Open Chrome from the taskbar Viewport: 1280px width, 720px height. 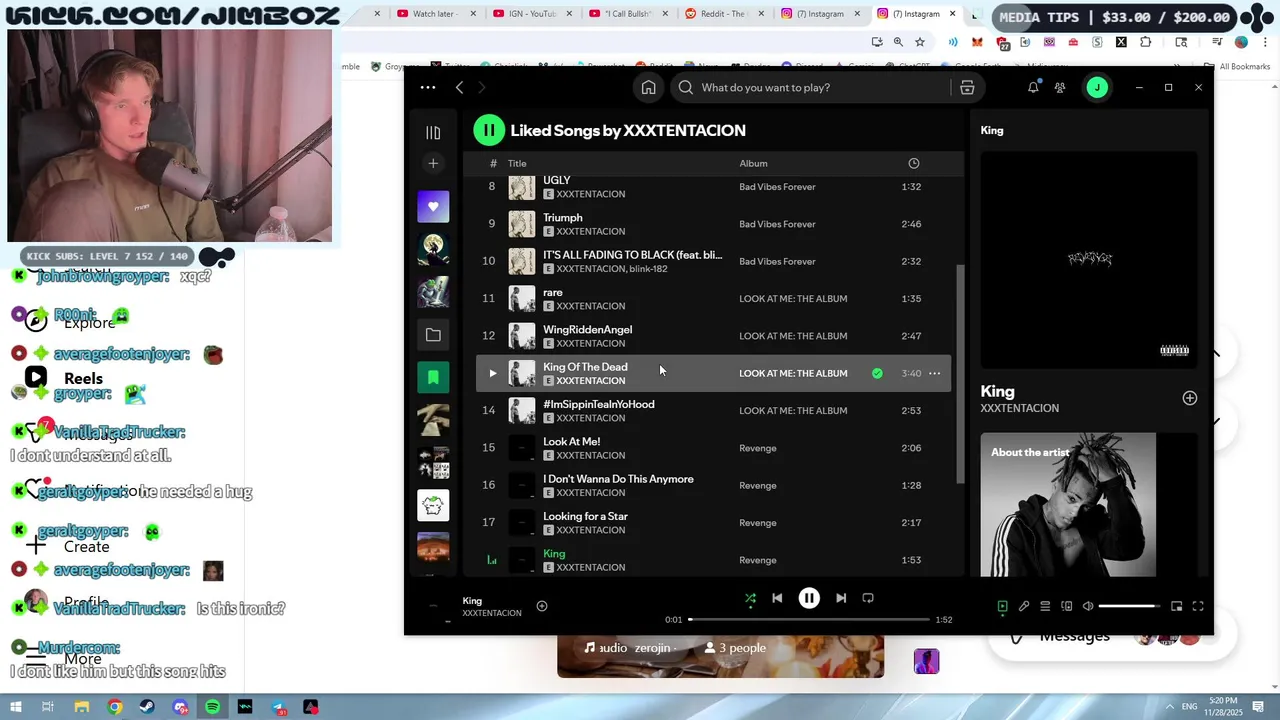tap(115, 707)
